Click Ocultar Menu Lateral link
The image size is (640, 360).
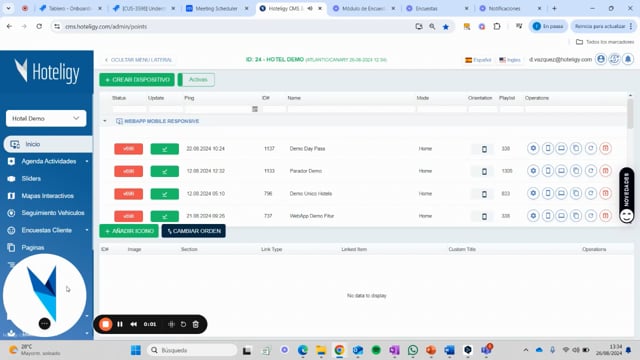139,60
